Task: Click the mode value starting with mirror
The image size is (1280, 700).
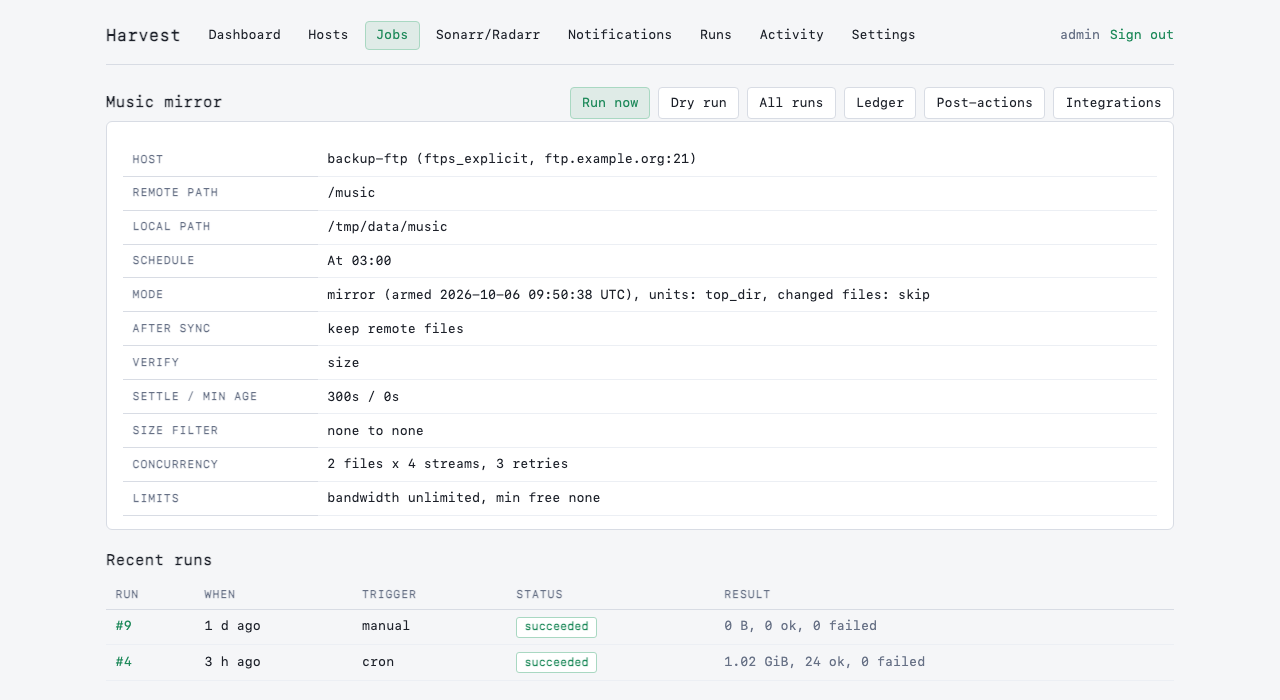Action: pos(628,295)
